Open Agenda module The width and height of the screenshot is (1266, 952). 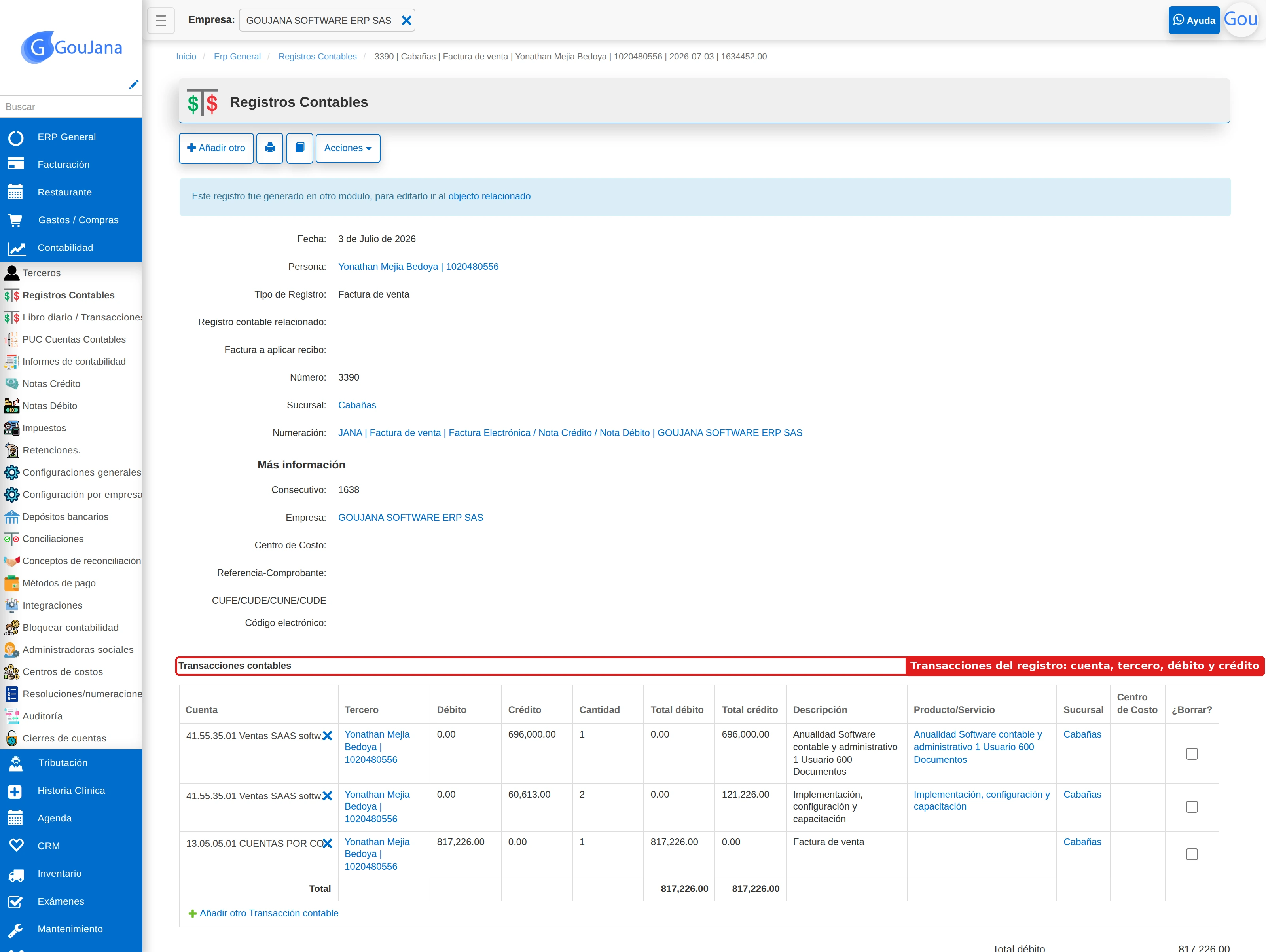pos(71,819)
